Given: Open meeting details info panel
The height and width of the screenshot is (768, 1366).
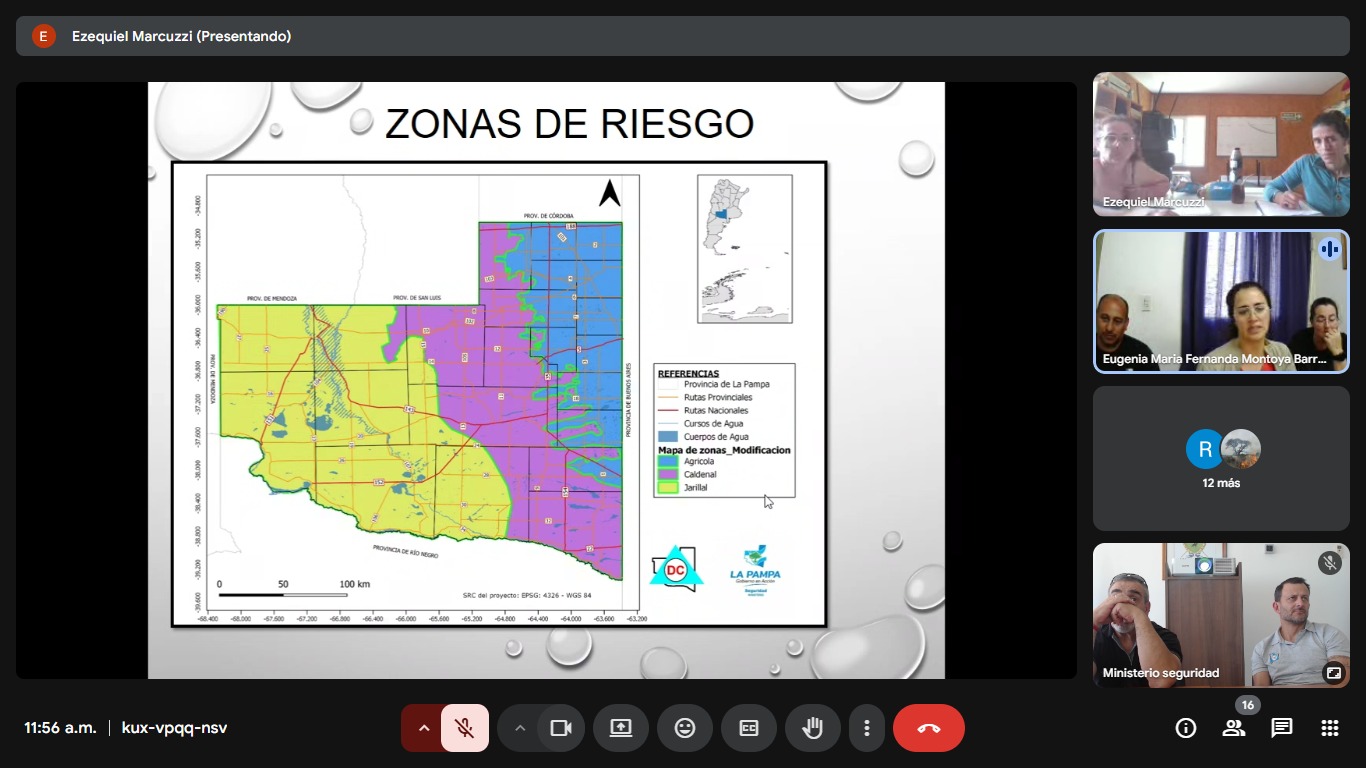Looking at the screenshot, I should coord(1186,728).
